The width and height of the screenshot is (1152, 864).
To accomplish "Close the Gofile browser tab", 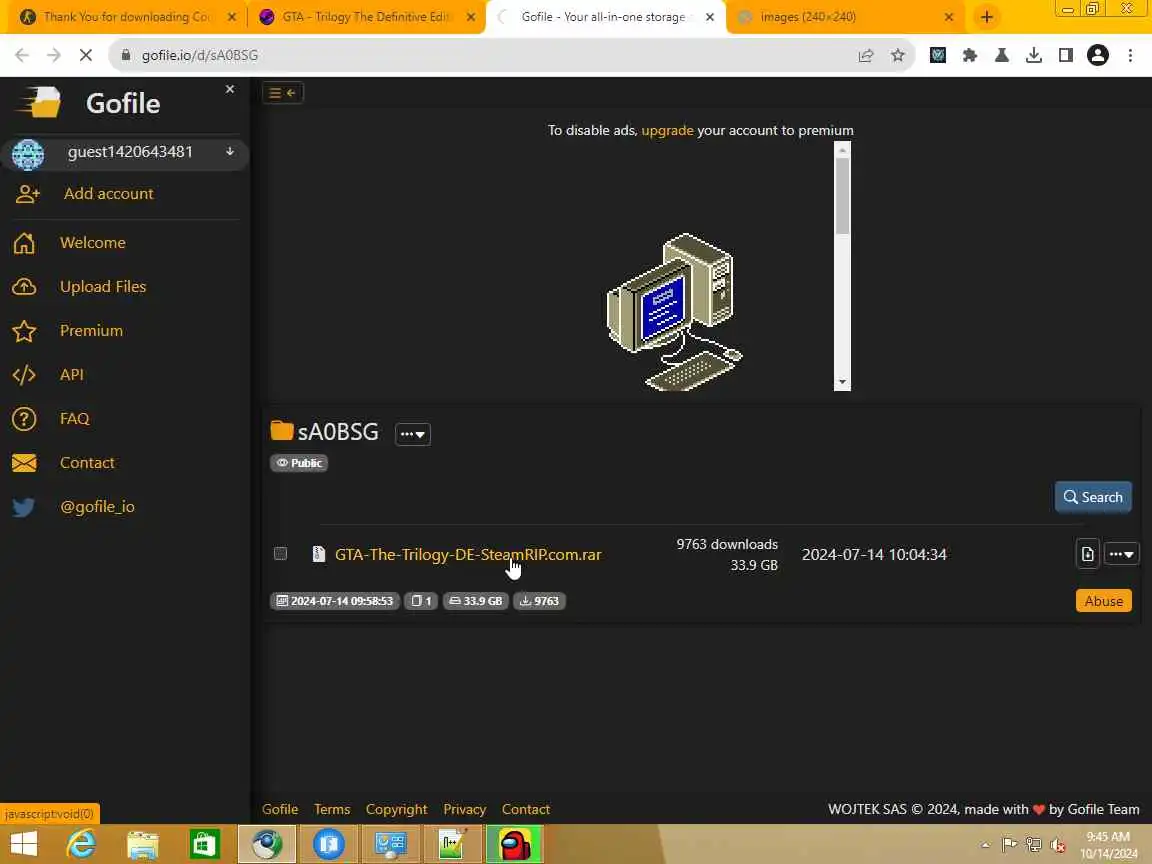I will (x=710, y=17).
